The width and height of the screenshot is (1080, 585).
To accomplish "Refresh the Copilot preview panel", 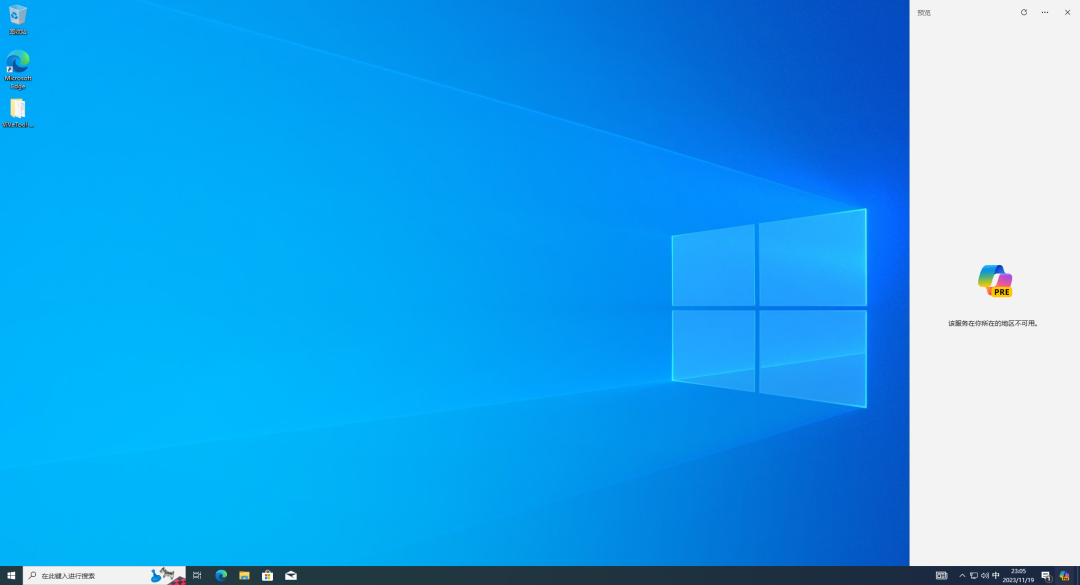I will pyautogui.click(x=1024, y=12).
